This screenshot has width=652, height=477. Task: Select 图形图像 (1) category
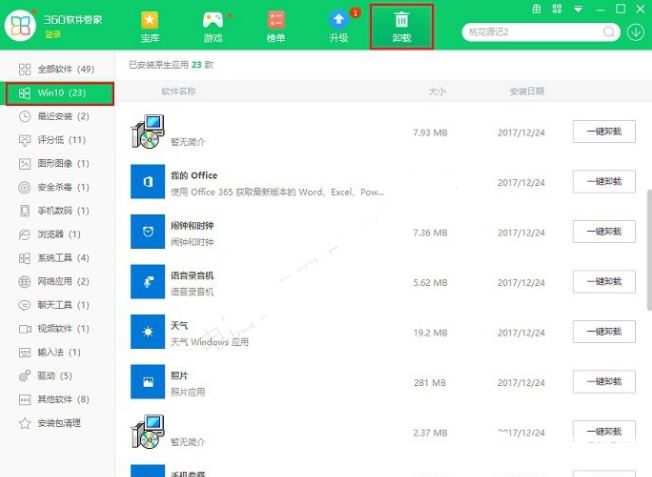point(57,163)
